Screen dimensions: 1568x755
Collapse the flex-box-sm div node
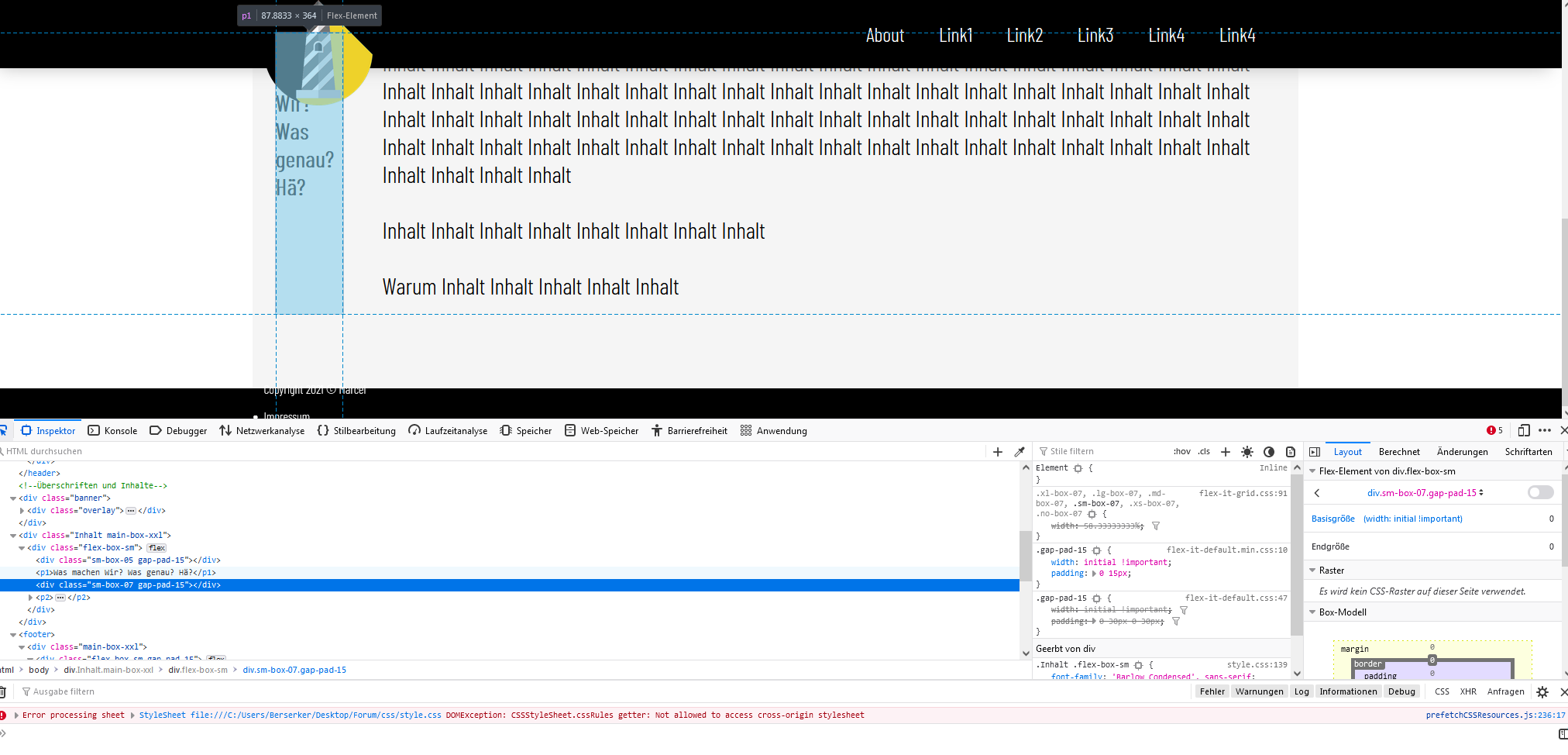click(22, 548)
